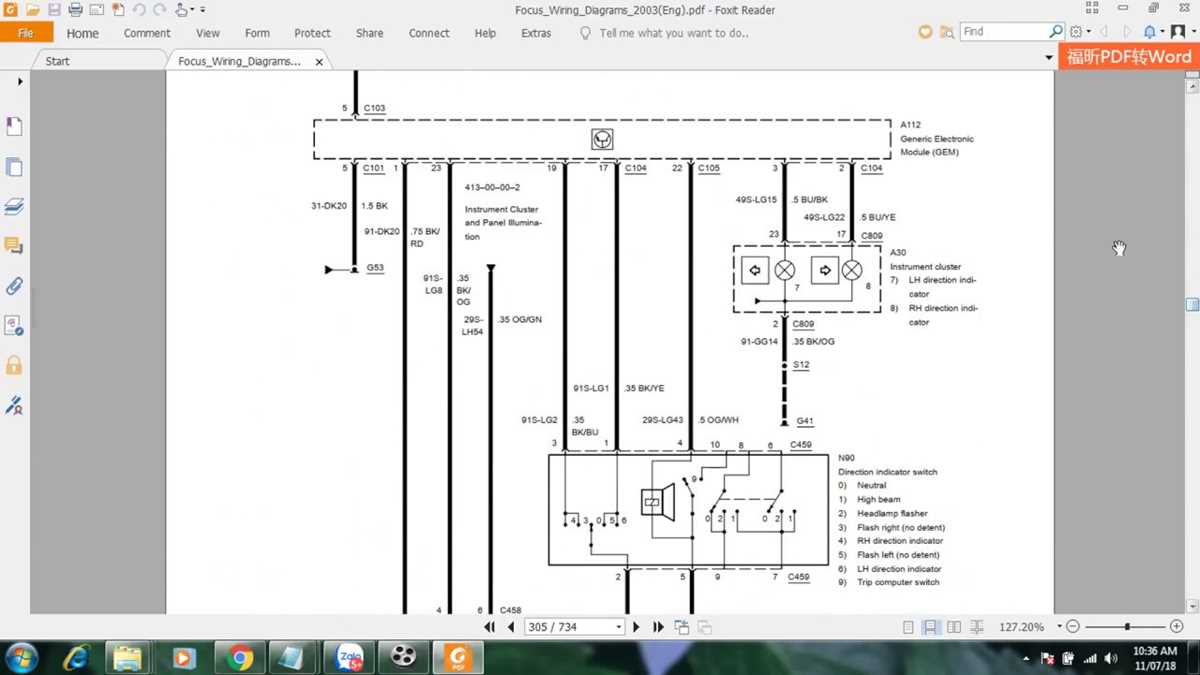Close the Focus_Wiring_Diagrams document tab
This screenshot has width=1200, height=675.
[319, 62]
